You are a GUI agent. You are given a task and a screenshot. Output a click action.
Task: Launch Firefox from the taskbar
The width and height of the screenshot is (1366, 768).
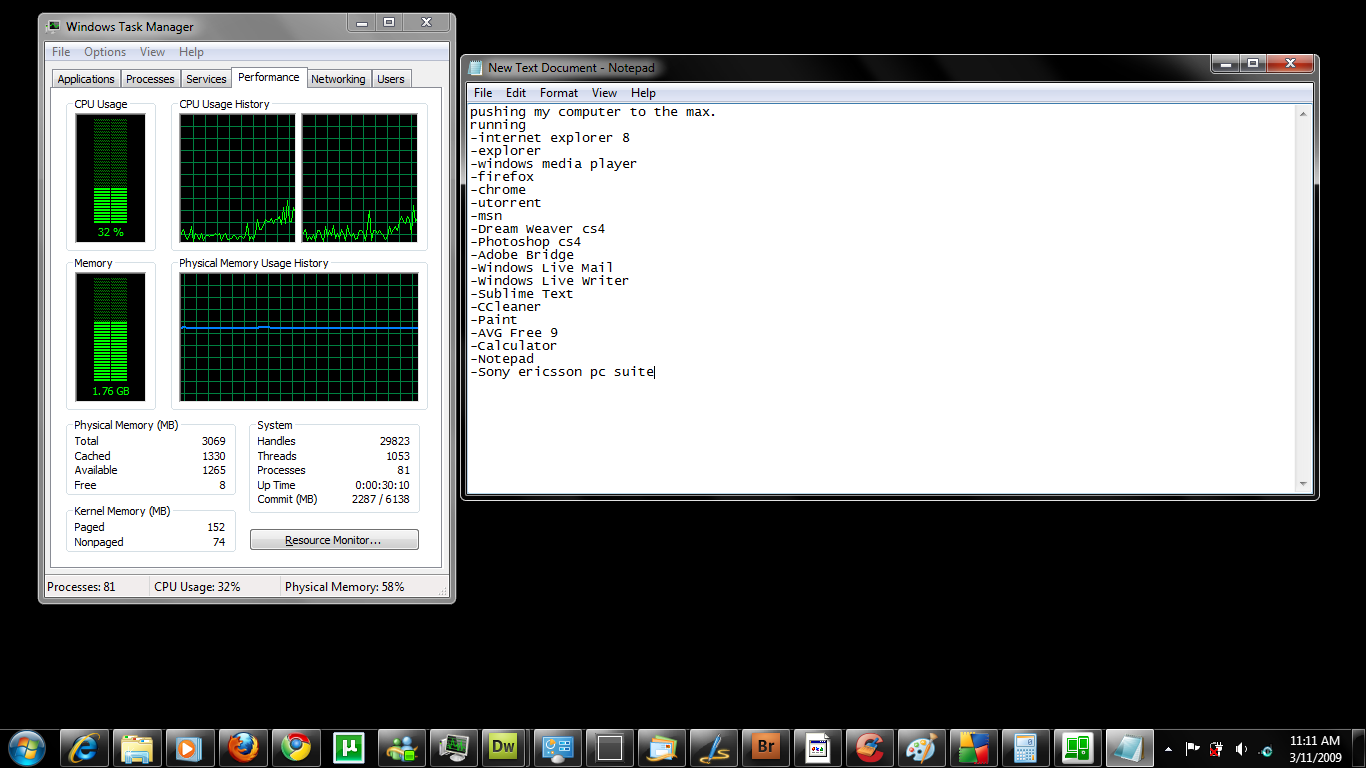(242, 747)
